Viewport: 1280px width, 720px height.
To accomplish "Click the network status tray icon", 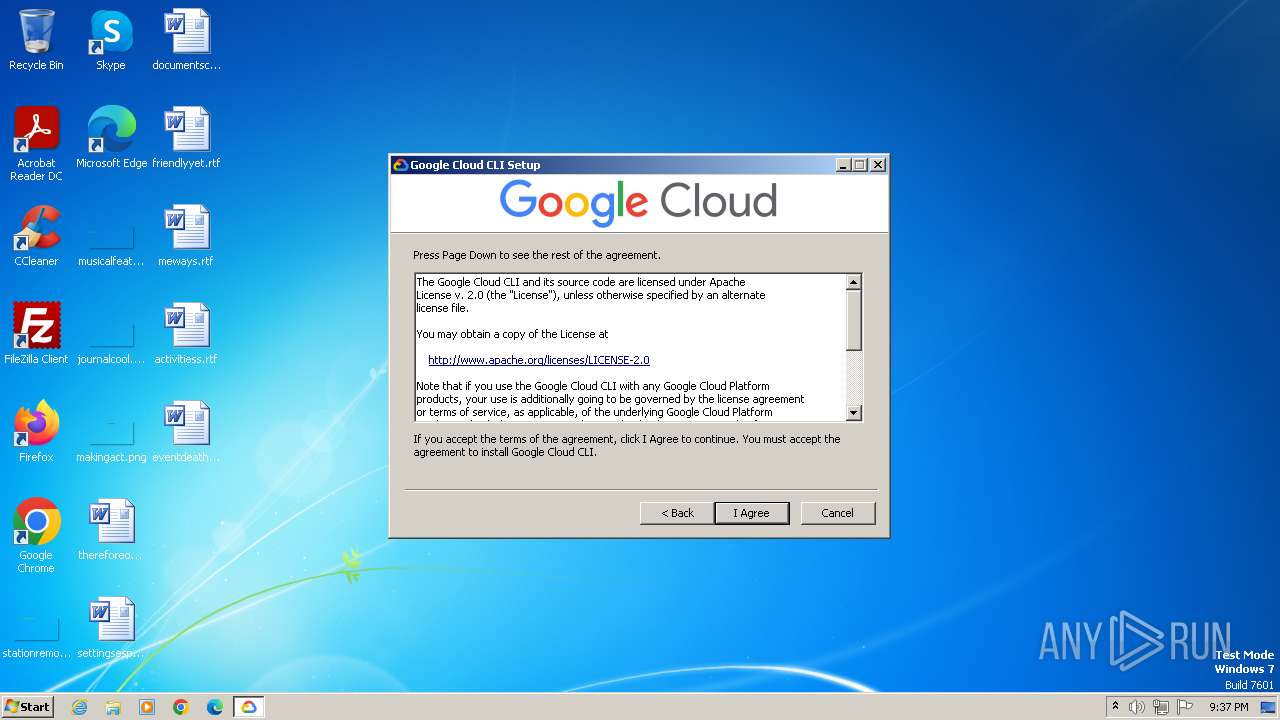I will [x=1161, y=707].
